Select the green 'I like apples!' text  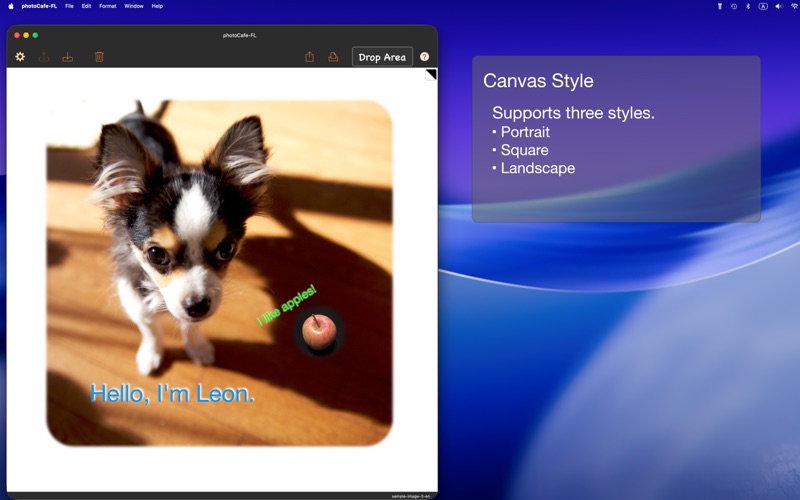pyautogui.click(x=286, y=305)
